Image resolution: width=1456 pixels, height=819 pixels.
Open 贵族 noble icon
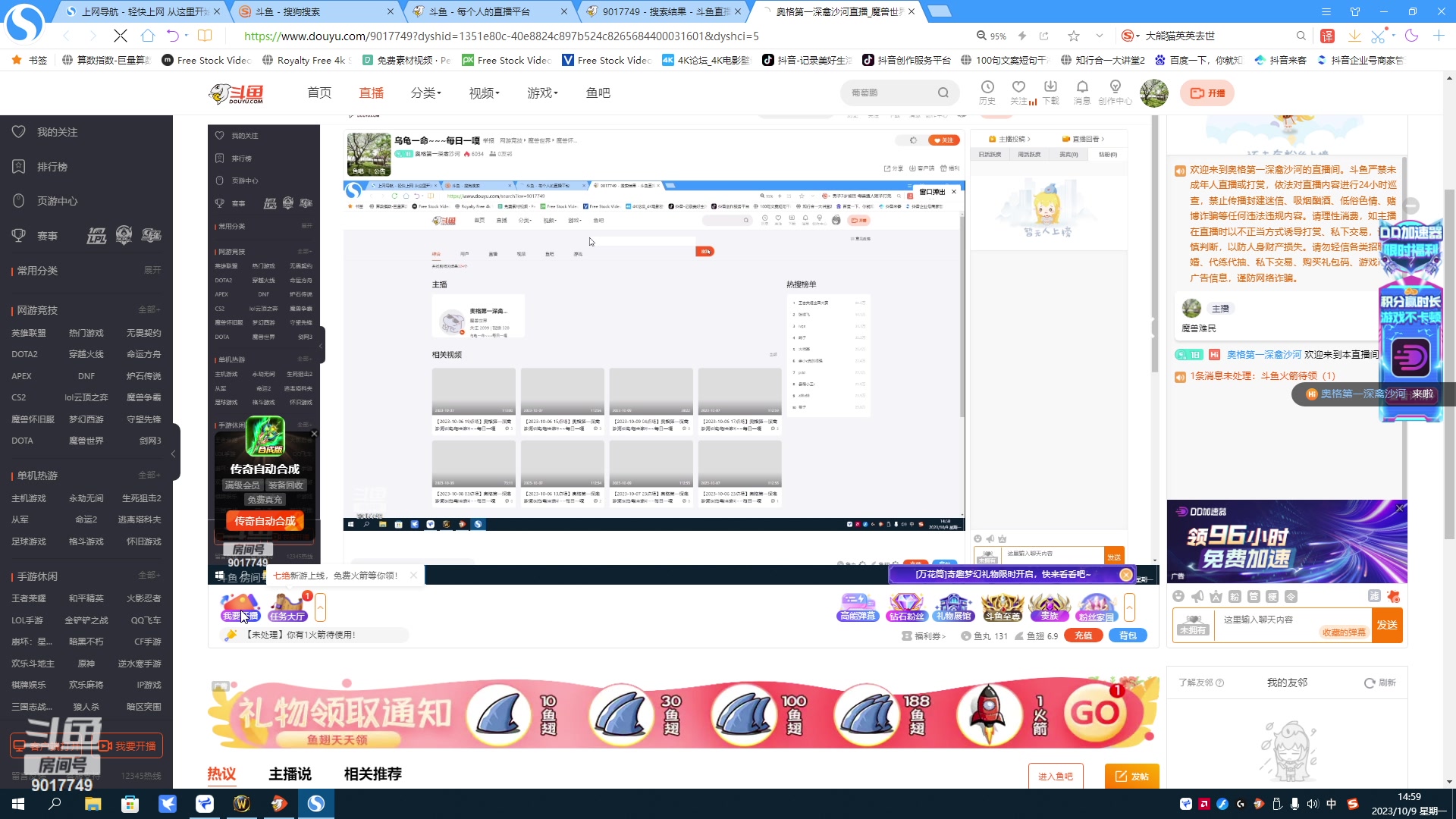(x=1050, y=607)
